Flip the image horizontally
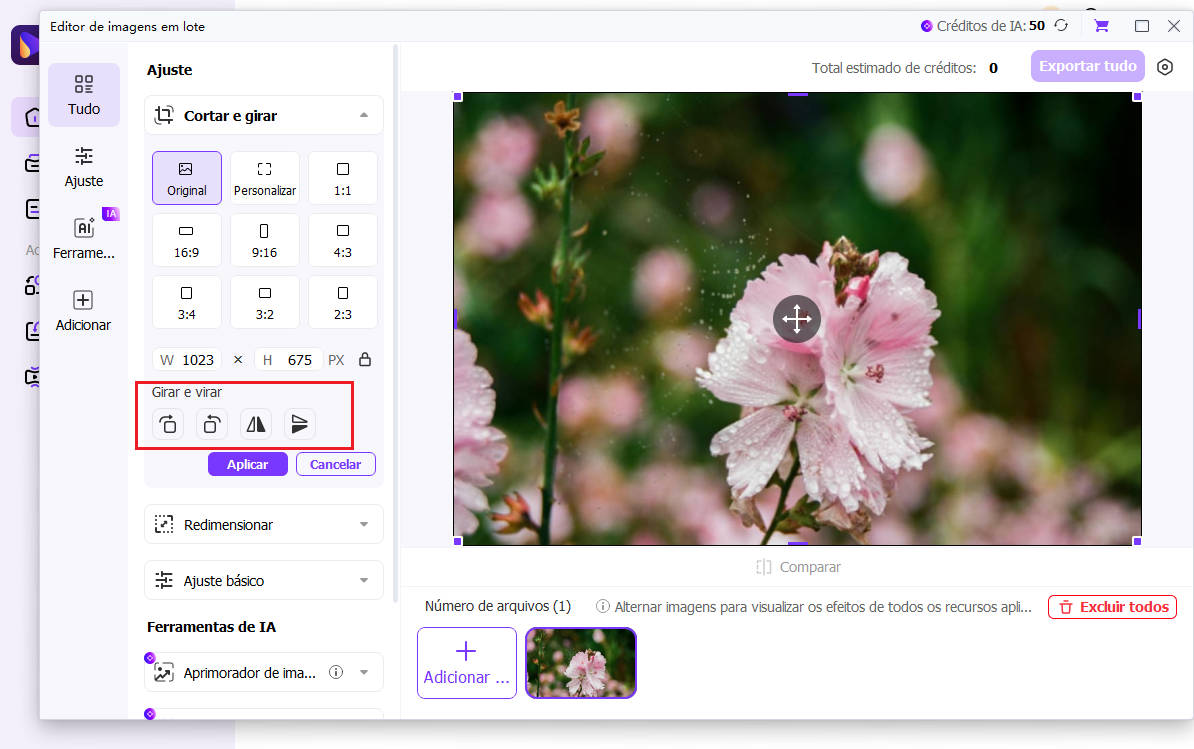This screenshot has height=749, width=1194. click(256, 424)
